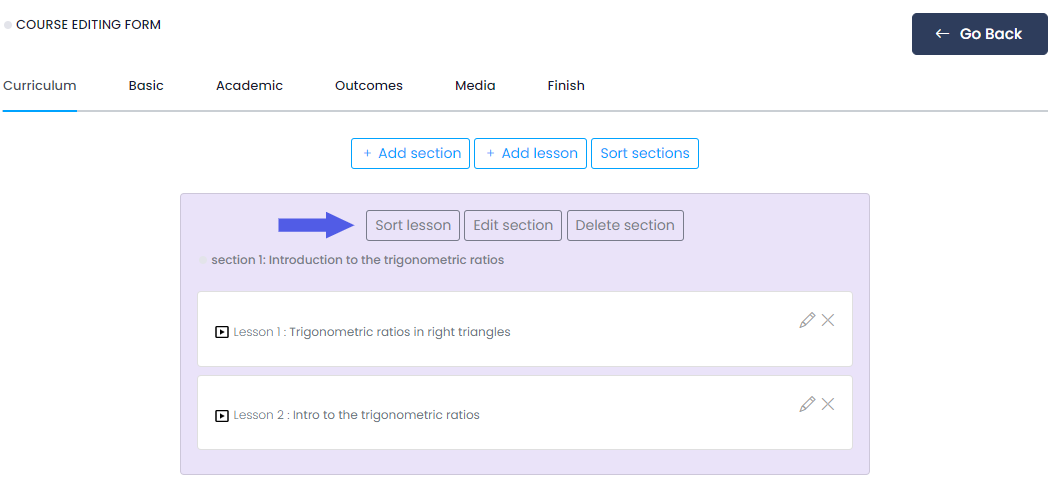Click the pencil edit icon for Lesson 1
The height and width of the screenshot is (480, 1055).
click(807, 320)
